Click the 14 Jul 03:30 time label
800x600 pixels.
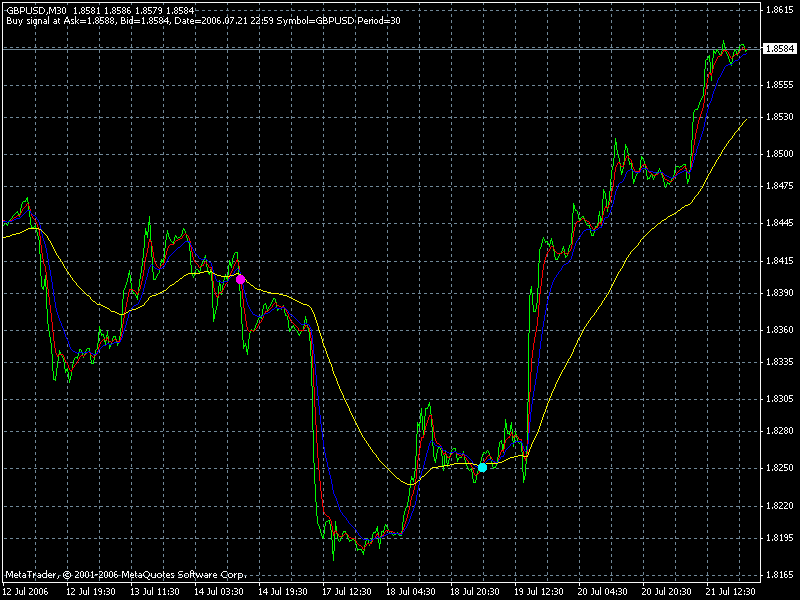[218, 592]
